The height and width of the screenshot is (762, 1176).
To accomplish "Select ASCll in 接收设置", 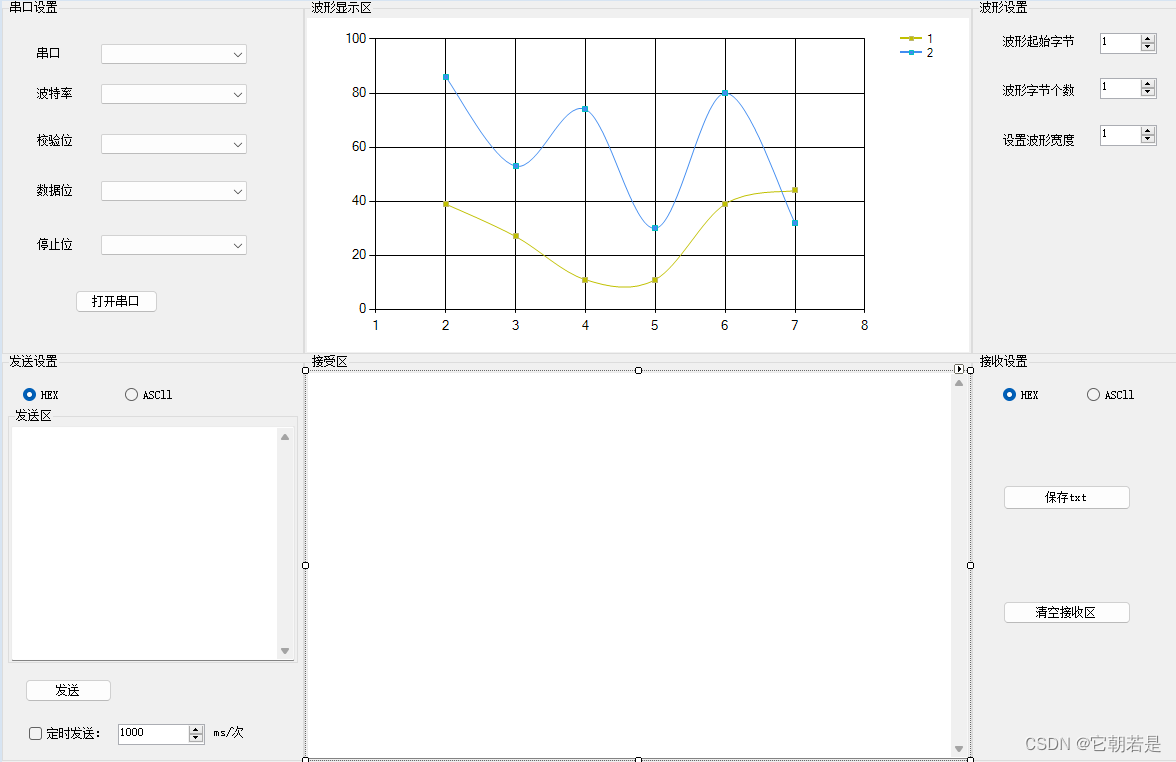I will pyautogui.click(x=1111, y=394).
